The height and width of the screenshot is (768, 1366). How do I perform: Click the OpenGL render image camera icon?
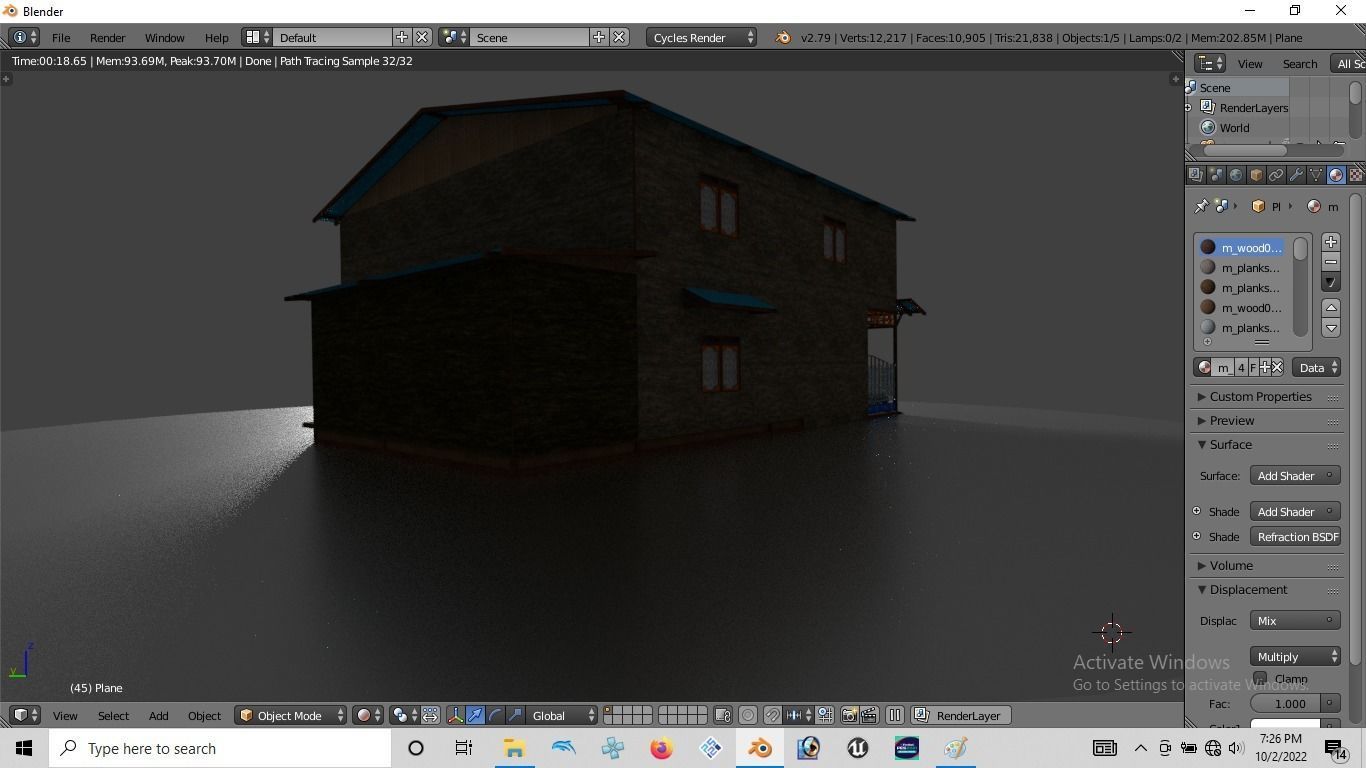point(849,716)
